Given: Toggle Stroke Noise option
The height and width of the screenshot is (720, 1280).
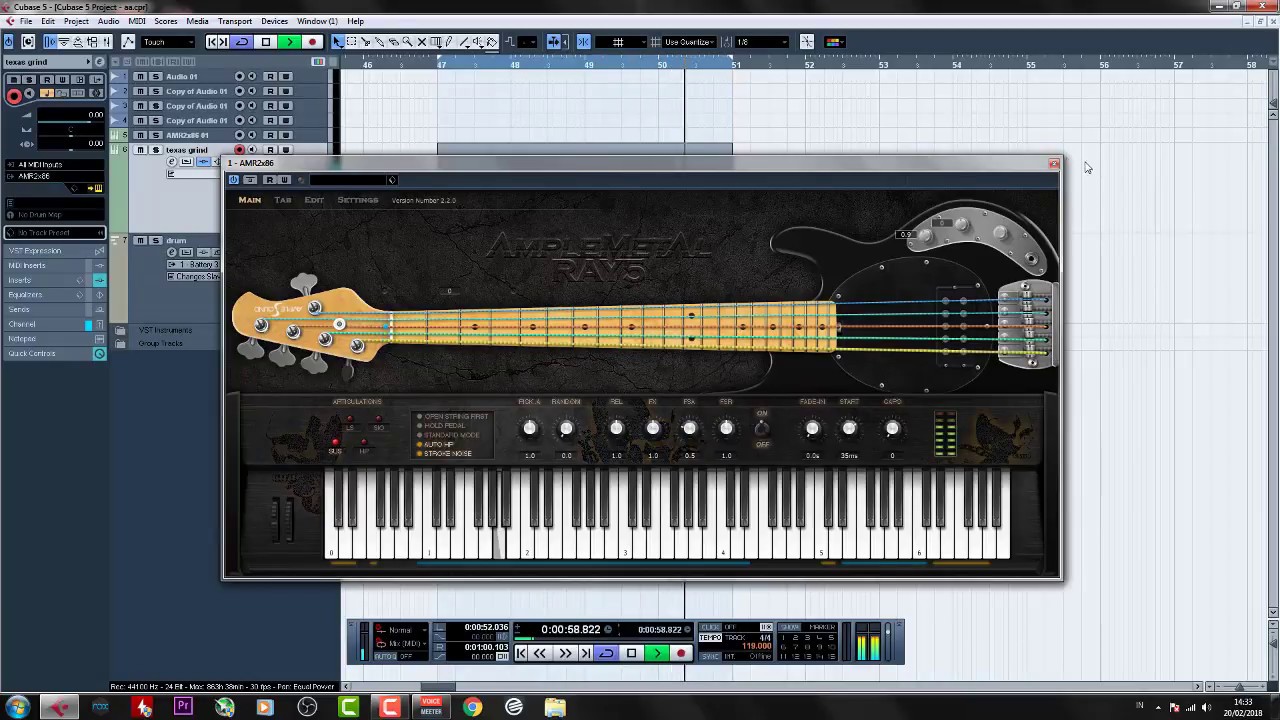Looking at the screenshot, I should (x=444, y=454).
